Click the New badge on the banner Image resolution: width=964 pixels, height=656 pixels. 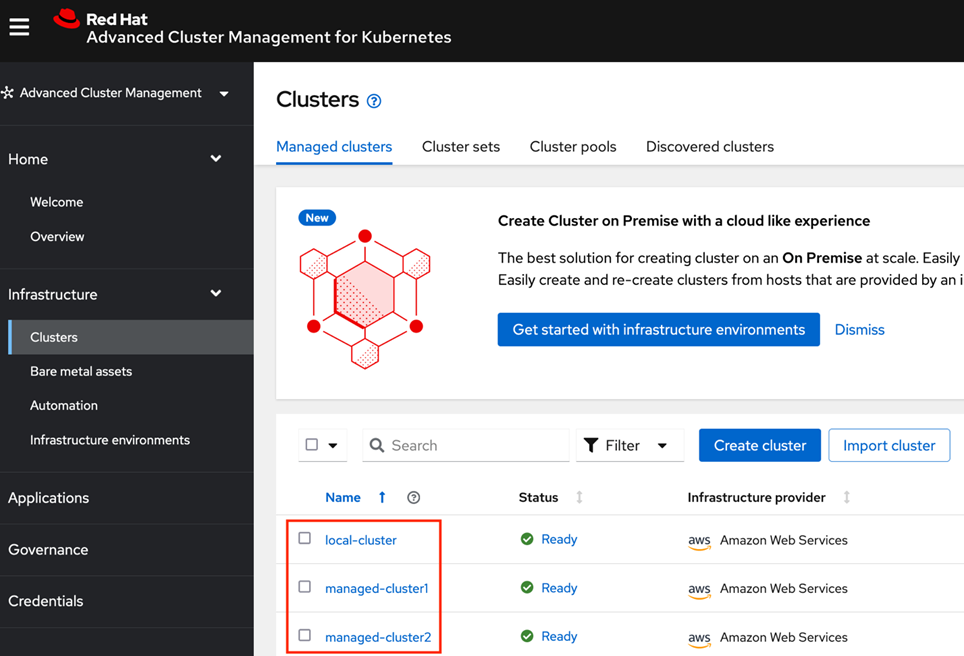click(317, 218)
